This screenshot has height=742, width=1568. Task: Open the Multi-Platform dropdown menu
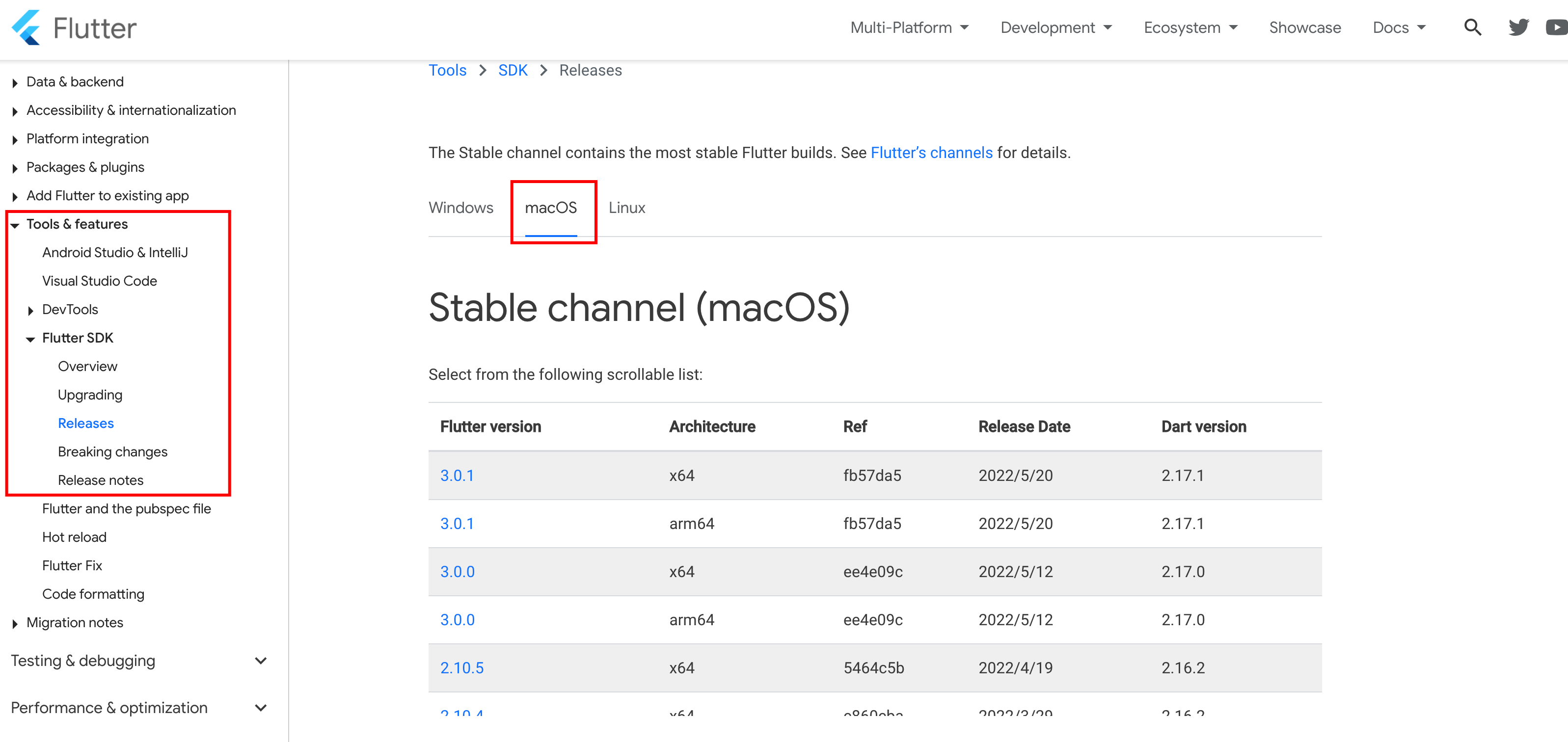pos(909,27)
